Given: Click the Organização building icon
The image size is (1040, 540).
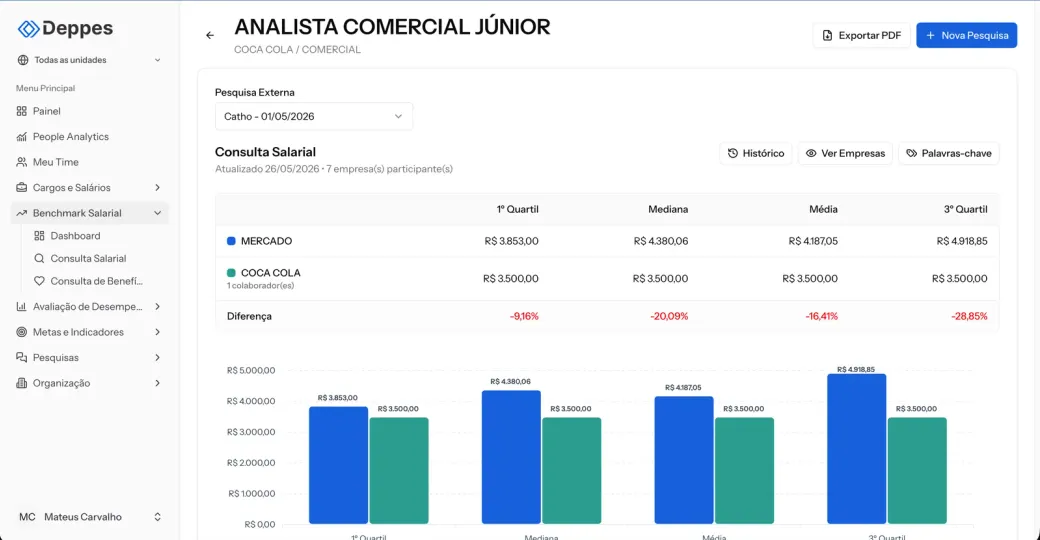Looking at the screenshot, I should pos(22,383).
